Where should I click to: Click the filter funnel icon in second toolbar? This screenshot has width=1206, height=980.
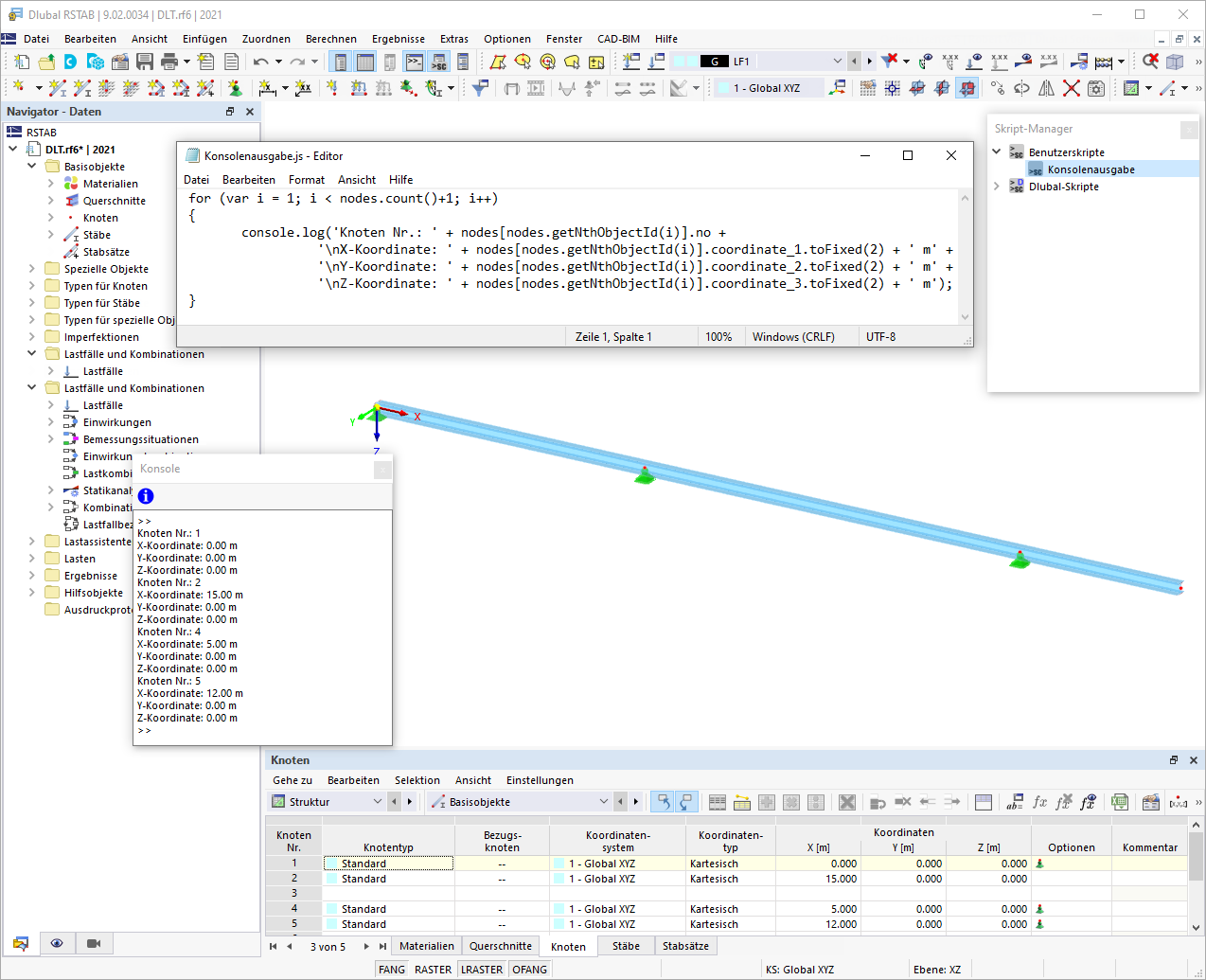click(x=481, y=88)
